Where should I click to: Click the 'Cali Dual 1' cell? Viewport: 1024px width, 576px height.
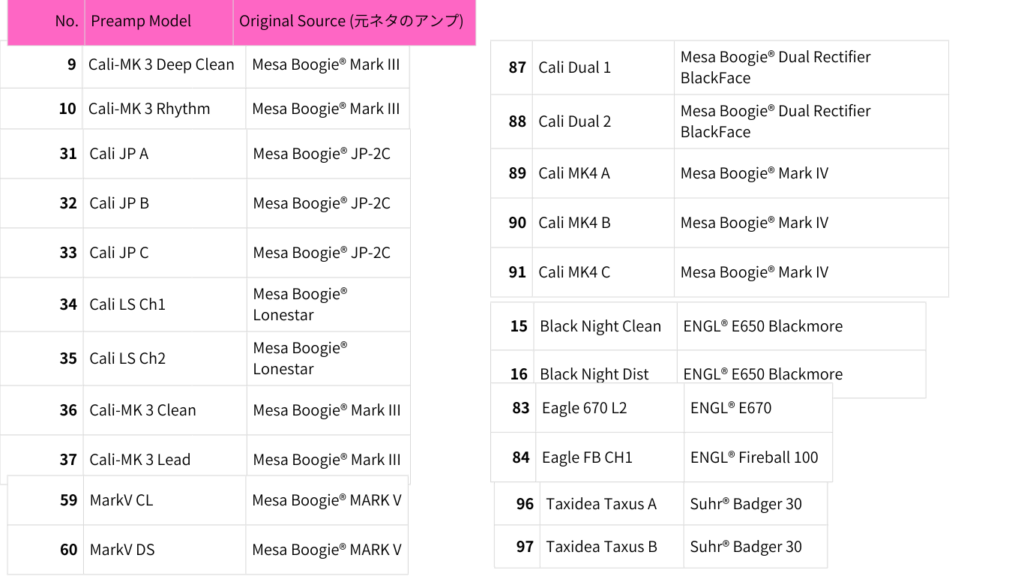574,68
